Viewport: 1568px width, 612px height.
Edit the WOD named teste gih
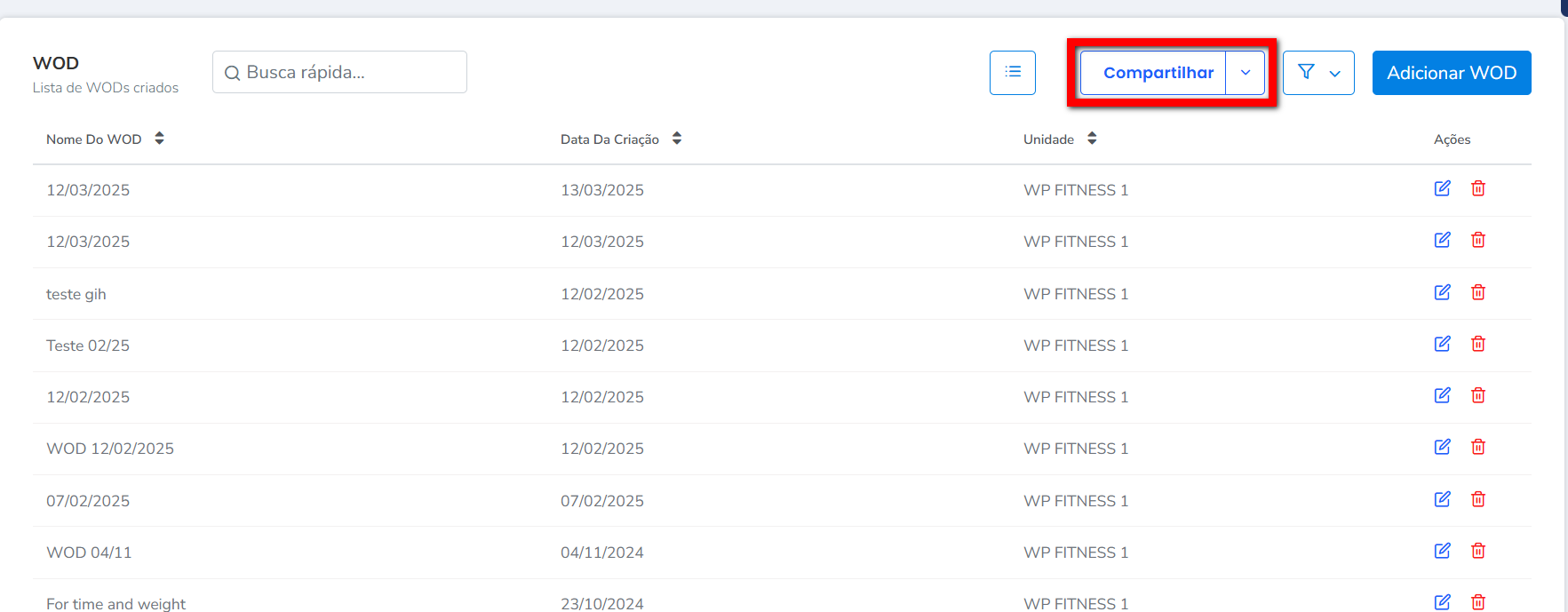tap(1442, 292)
